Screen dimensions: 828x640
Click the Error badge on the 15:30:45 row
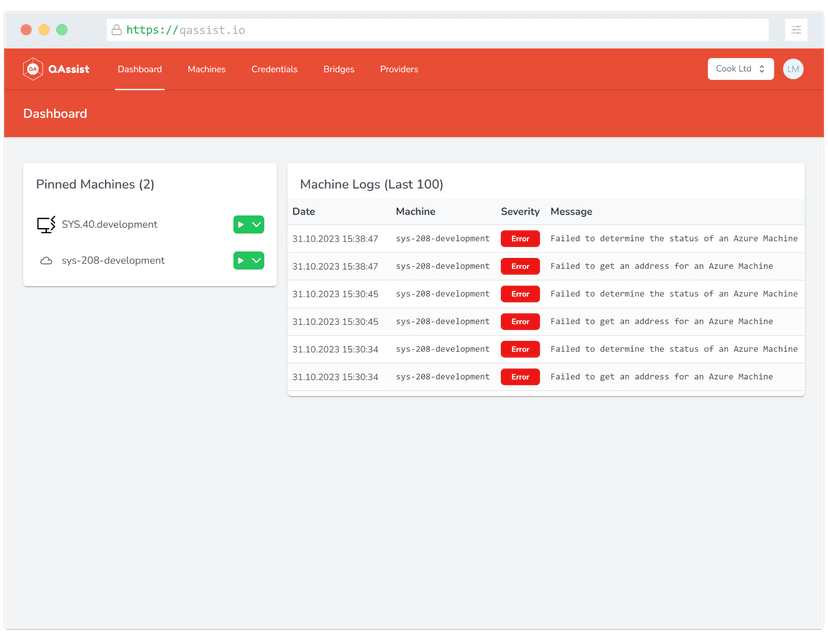tap(520, 294)
